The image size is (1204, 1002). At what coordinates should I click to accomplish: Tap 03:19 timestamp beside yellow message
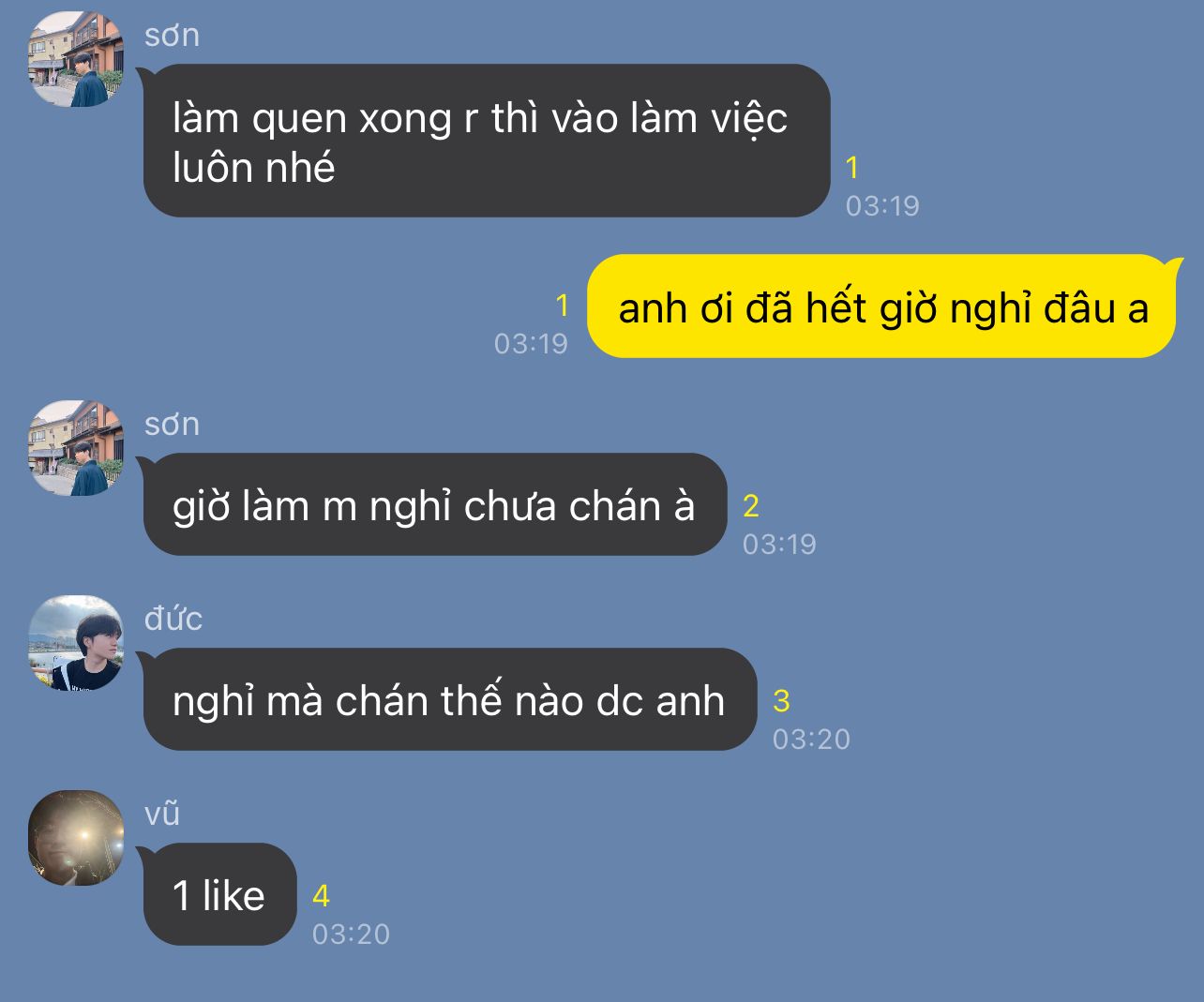(x=531, y=344)
